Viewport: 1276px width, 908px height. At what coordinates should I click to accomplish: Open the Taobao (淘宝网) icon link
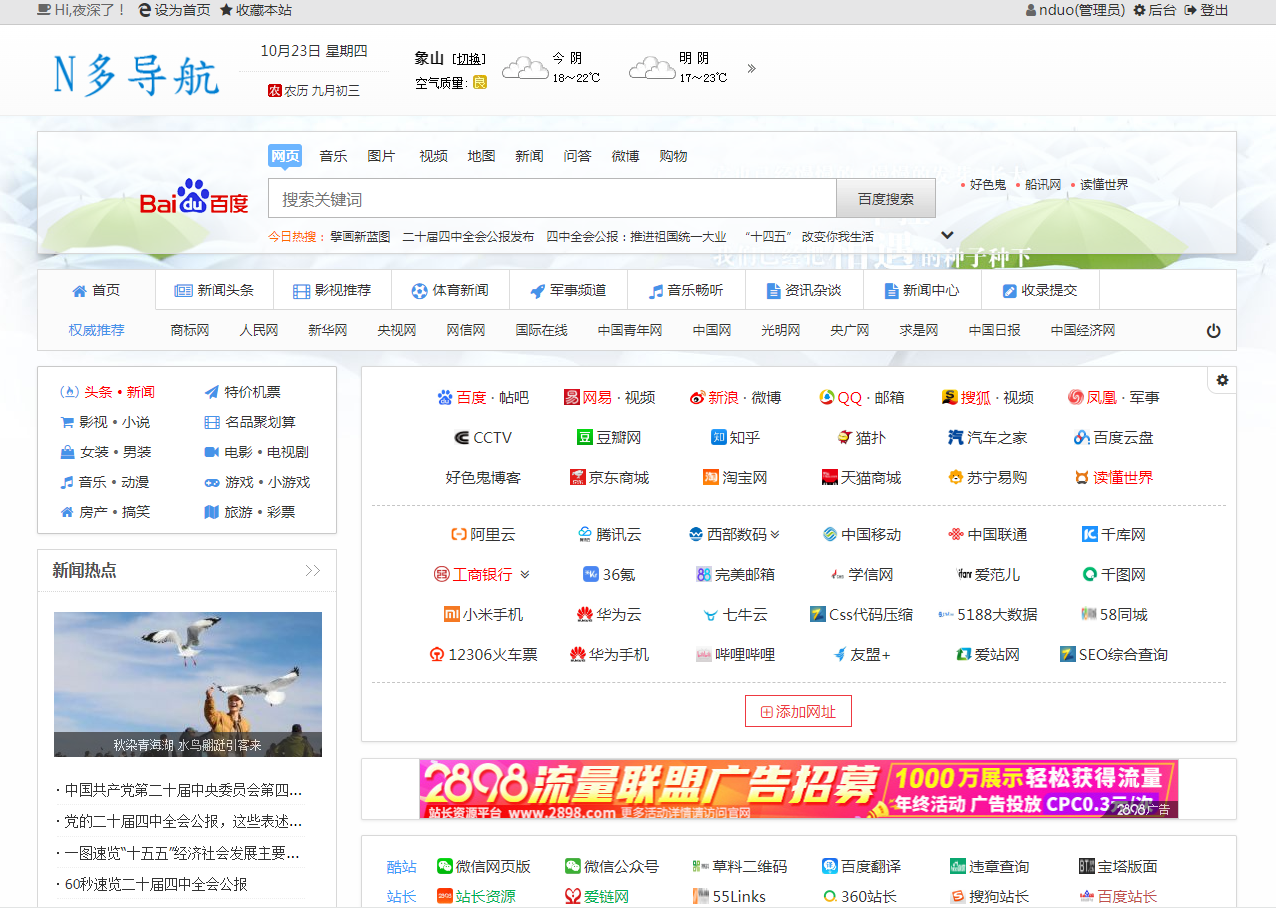(711, 478)
